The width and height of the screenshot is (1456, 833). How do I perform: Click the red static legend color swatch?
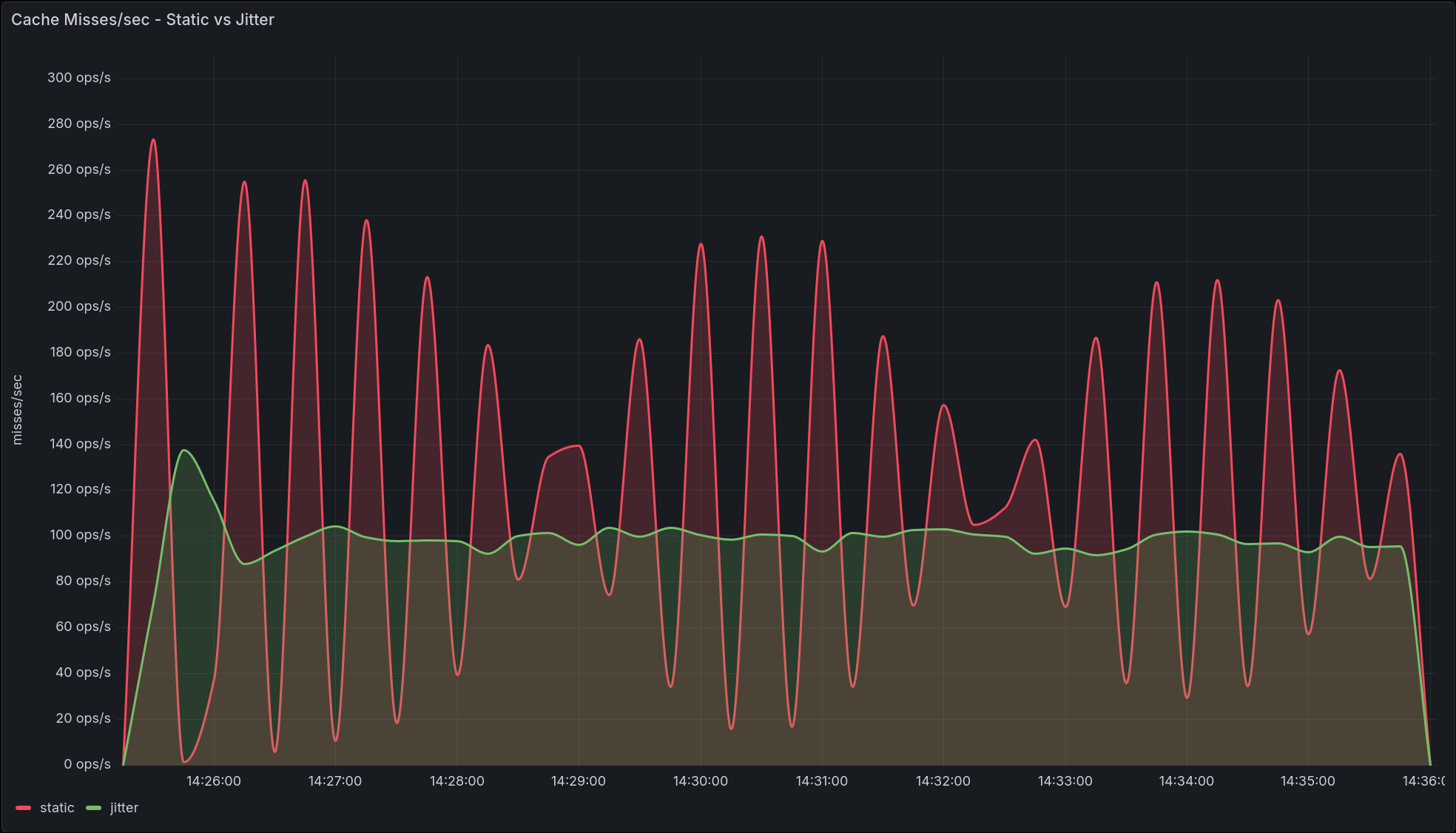coord(24,808)
